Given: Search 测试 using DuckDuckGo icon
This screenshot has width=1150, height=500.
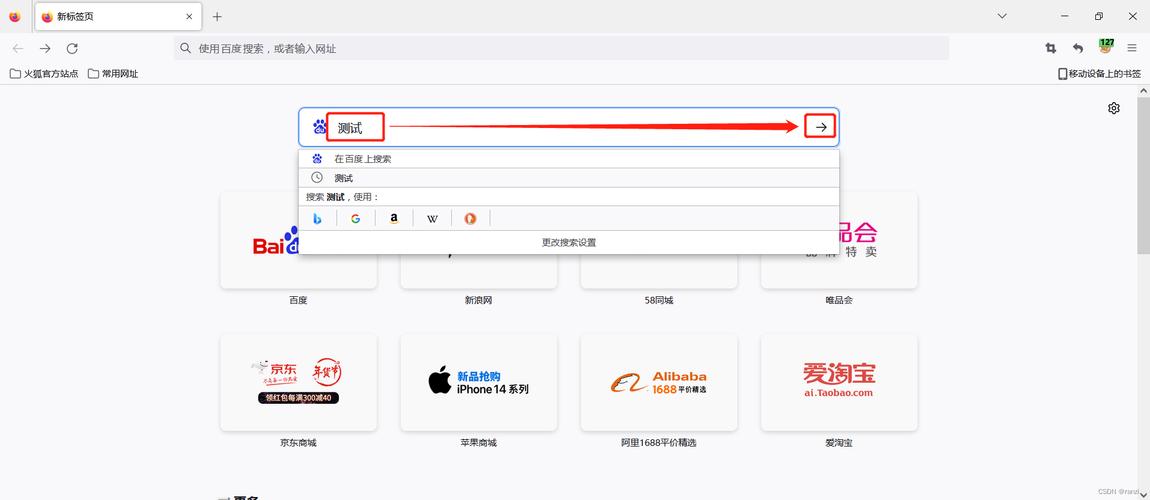Looking at the screenshot, I should pos(470,218).
